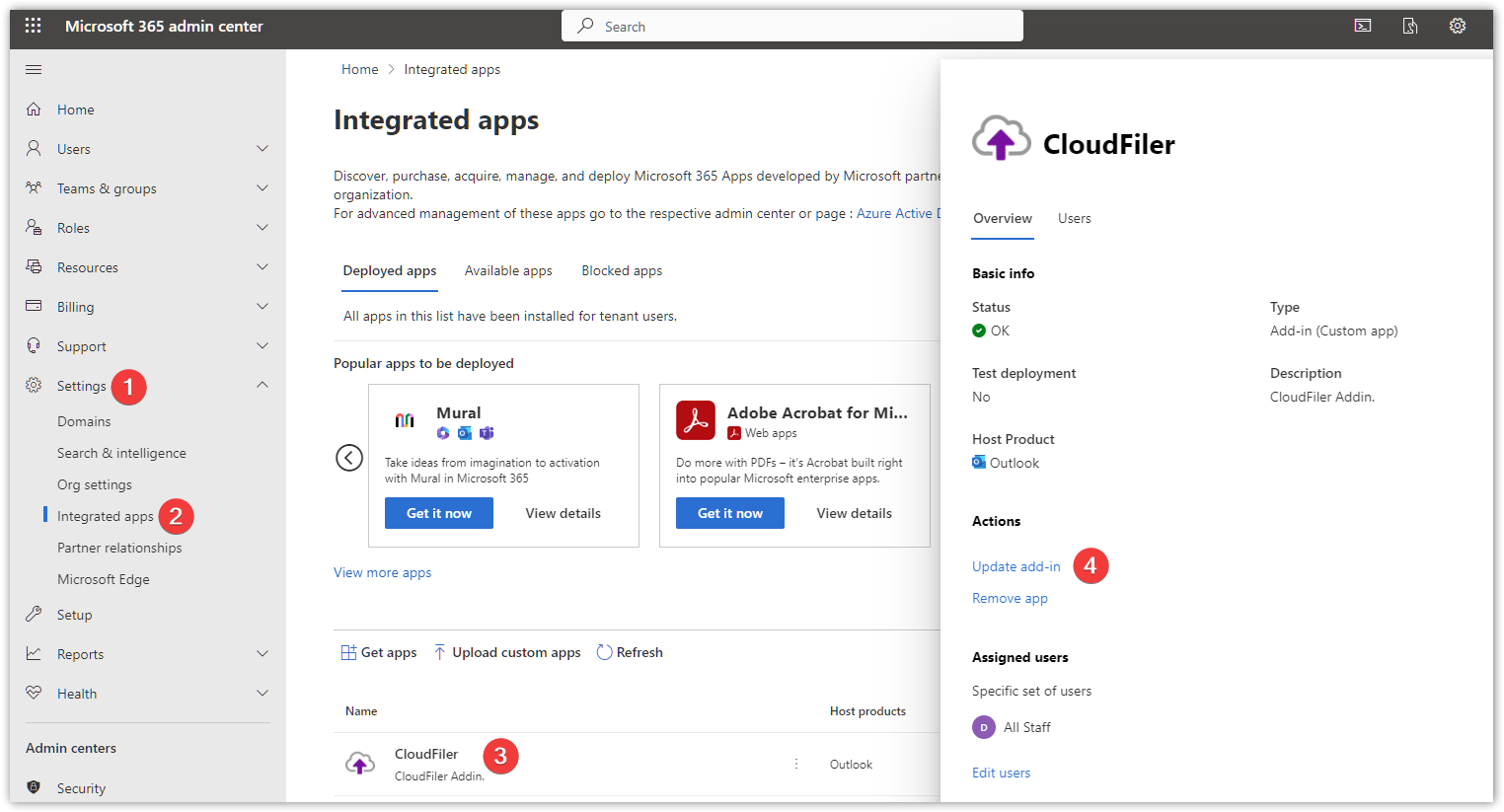Click the Home icon in sidebar
1504x812 pixels.
click(34, 109)
